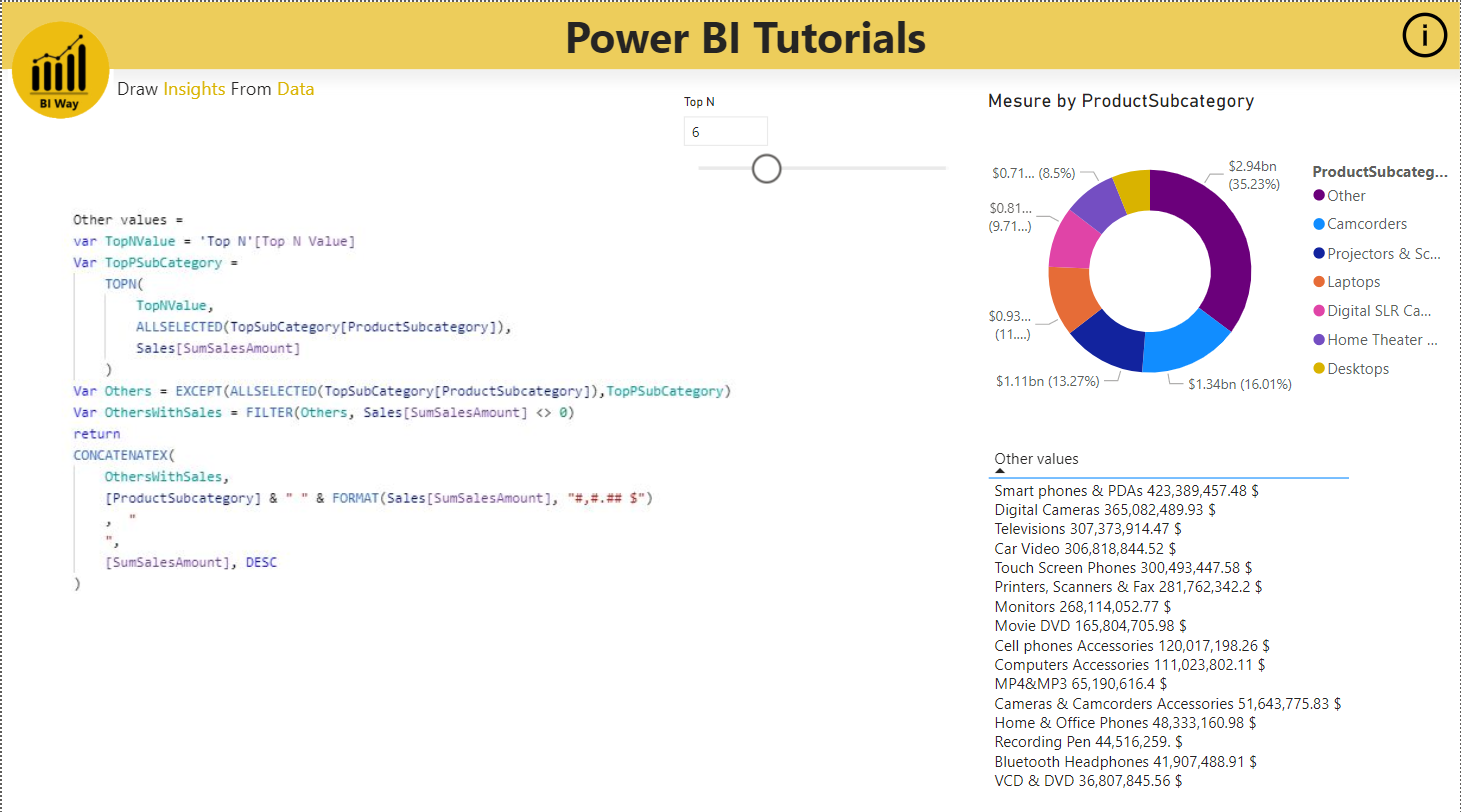Click the Touch Screen Phones row
Image resolution: width=1461 pixels, height=812 pixels.
[1123, 568]
